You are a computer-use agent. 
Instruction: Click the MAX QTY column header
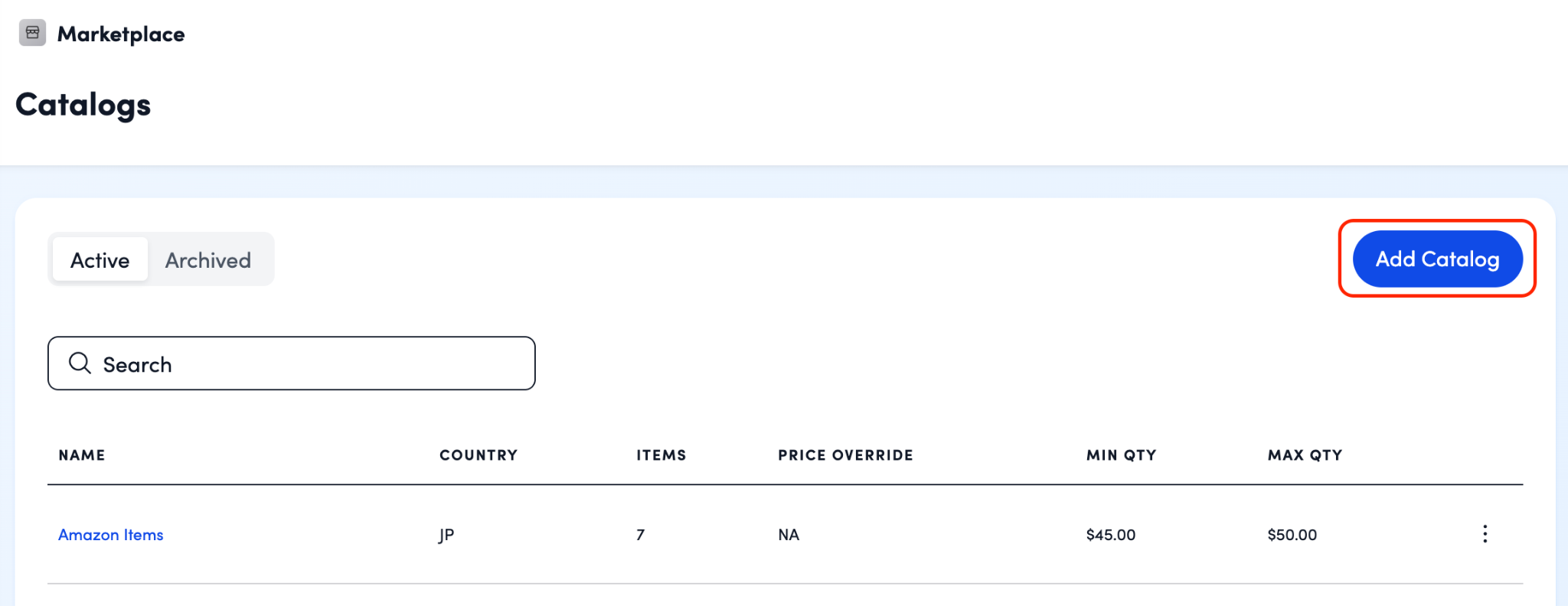click(x=1305, y=455)
